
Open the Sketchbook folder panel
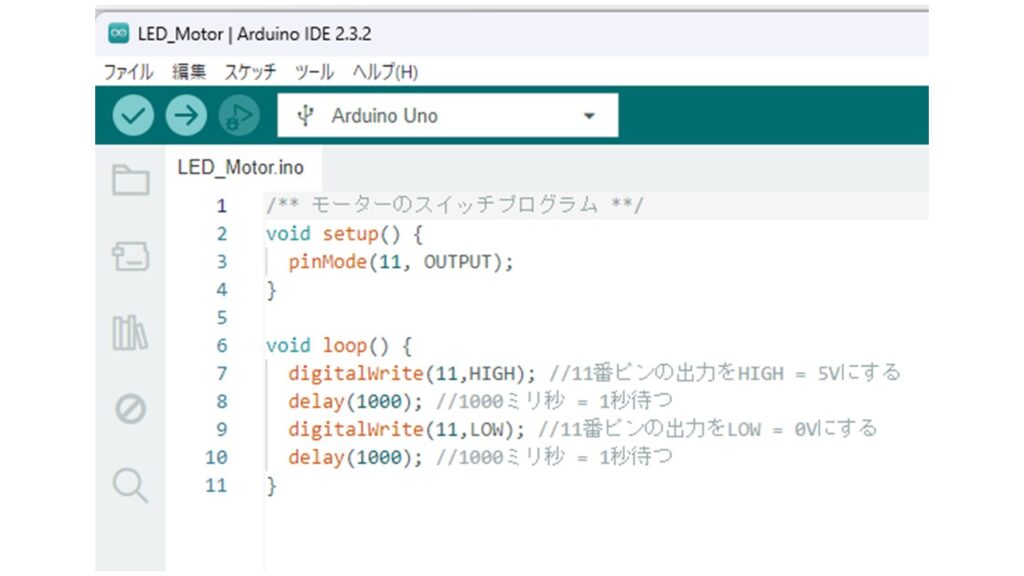tap(130, 181)
